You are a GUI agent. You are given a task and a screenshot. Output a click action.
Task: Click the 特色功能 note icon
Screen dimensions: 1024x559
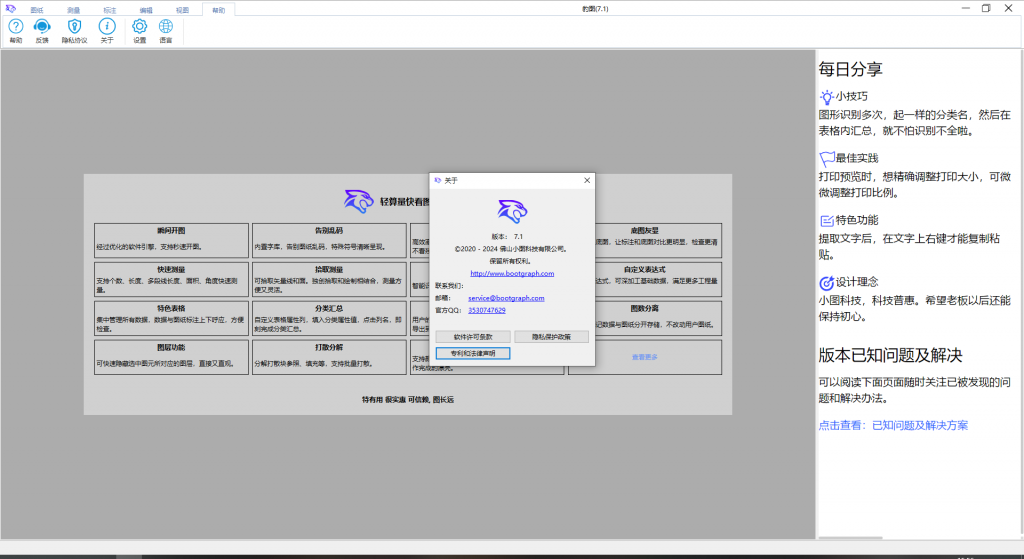pos(827,221)
